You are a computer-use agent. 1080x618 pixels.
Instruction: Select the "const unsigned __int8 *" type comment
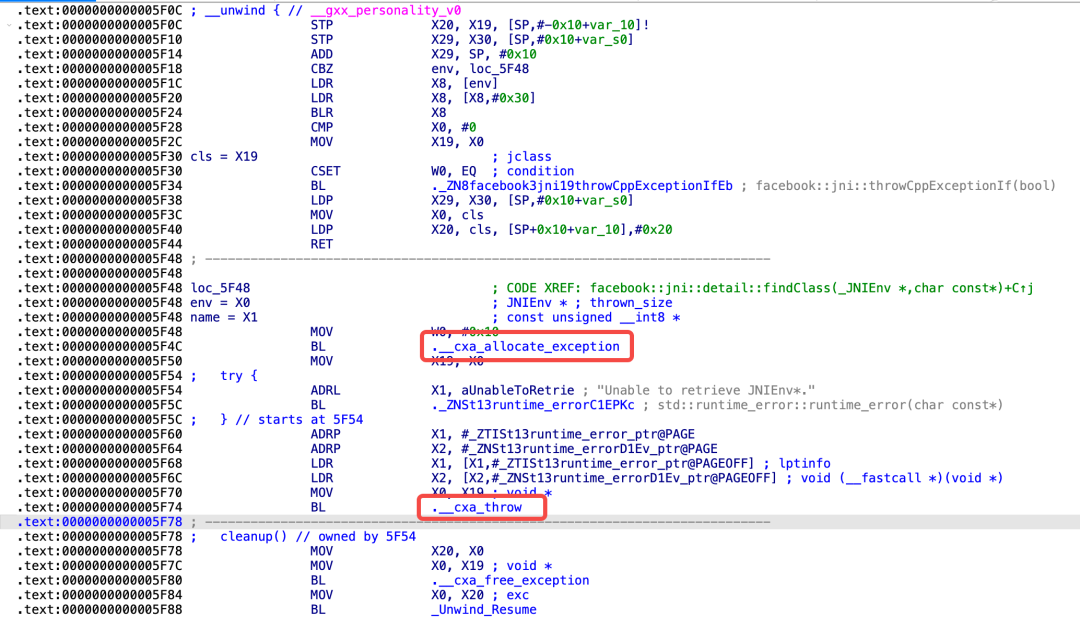593,318
